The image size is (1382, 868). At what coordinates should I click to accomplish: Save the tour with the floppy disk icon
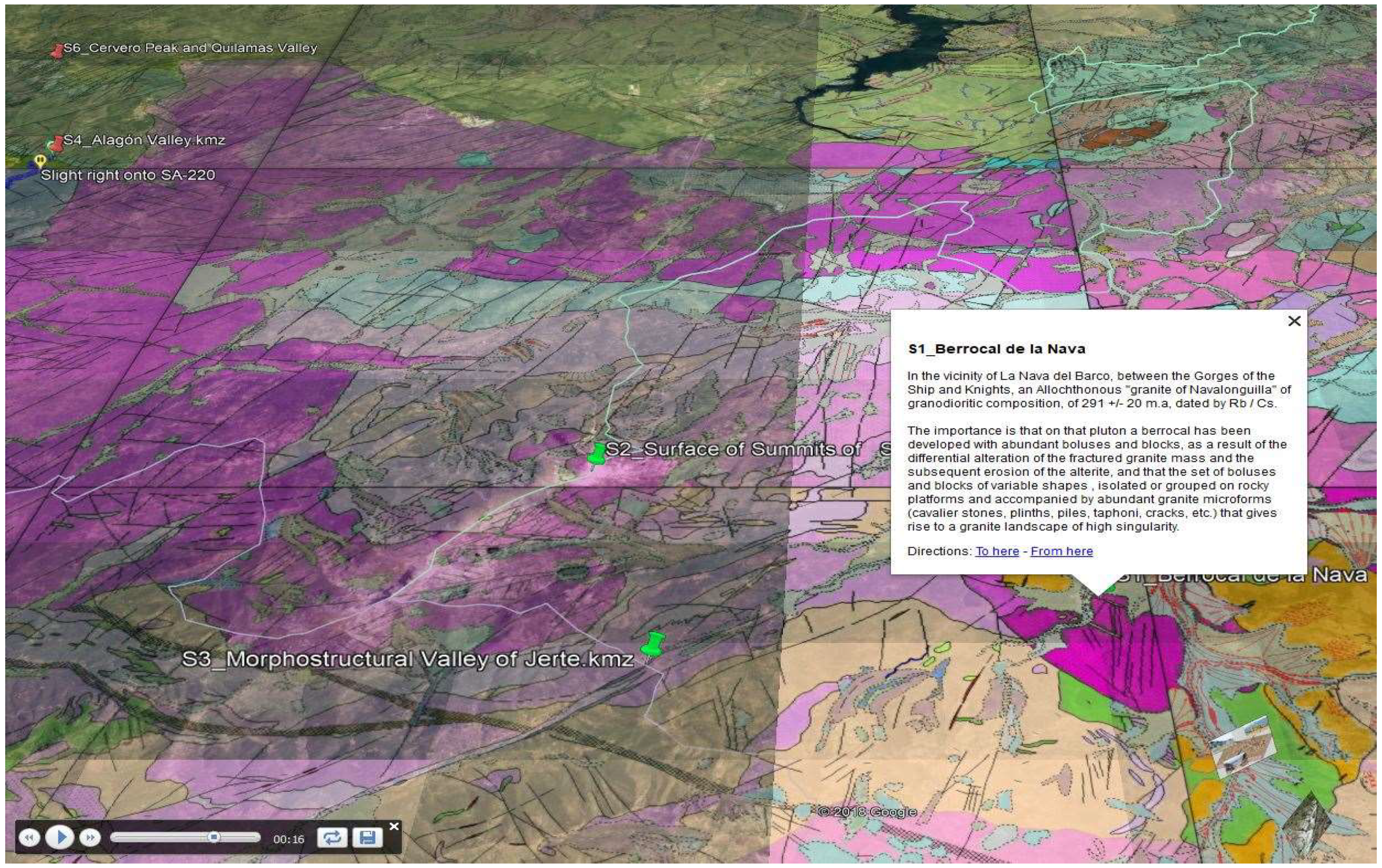coord(367,838)
